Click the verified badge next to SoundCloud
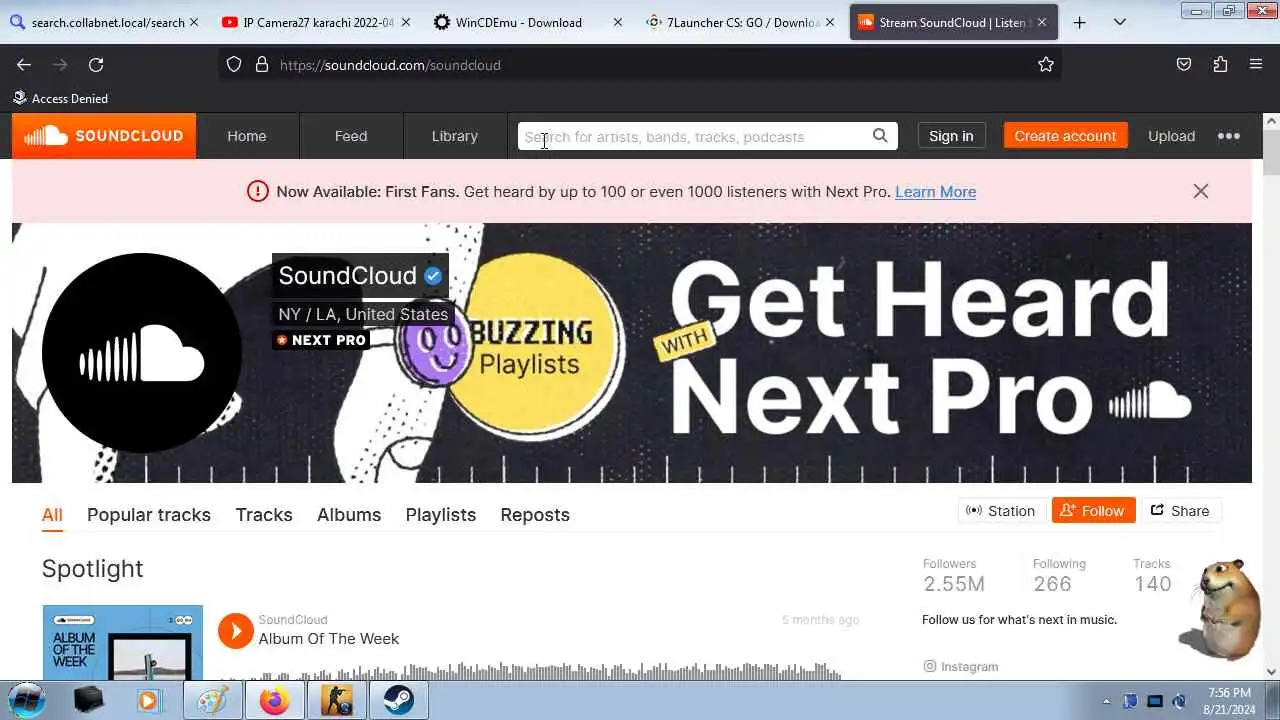The height and width of the screenshot is (720, 1280). click(433, 276)
